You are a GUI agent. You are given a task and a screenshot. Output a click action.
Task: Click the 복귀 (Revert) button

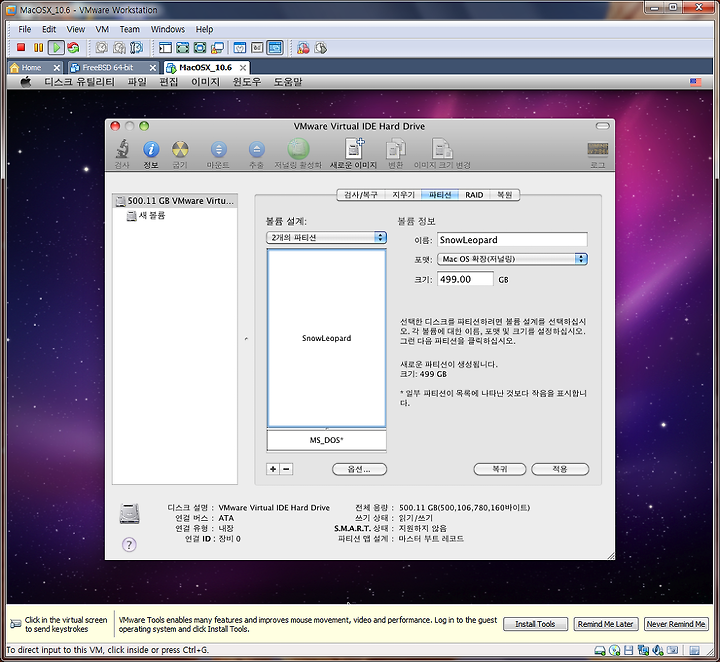[x=500, y=469]
